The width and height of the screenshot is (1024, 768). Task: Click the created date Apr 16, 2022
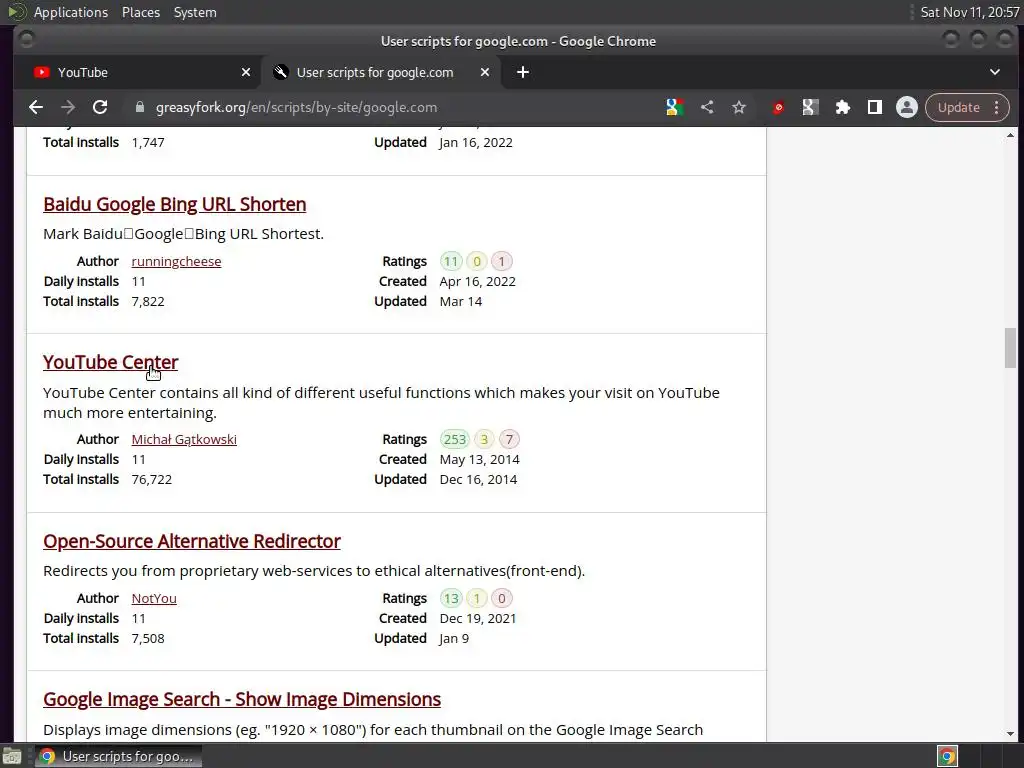coord(477,281)
